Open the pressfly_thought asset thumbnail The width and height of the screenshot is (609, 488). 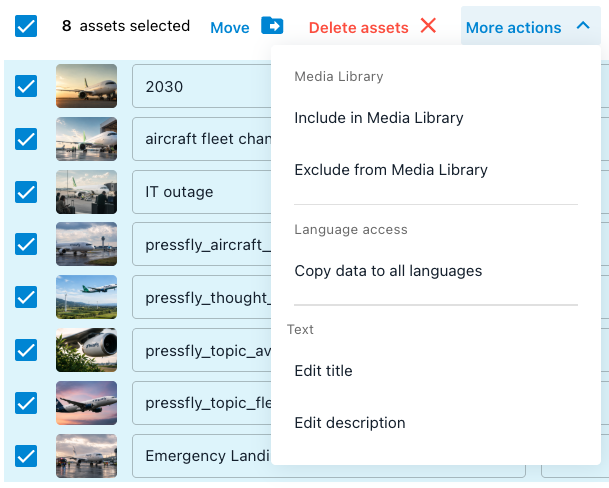tap(86, 297)
